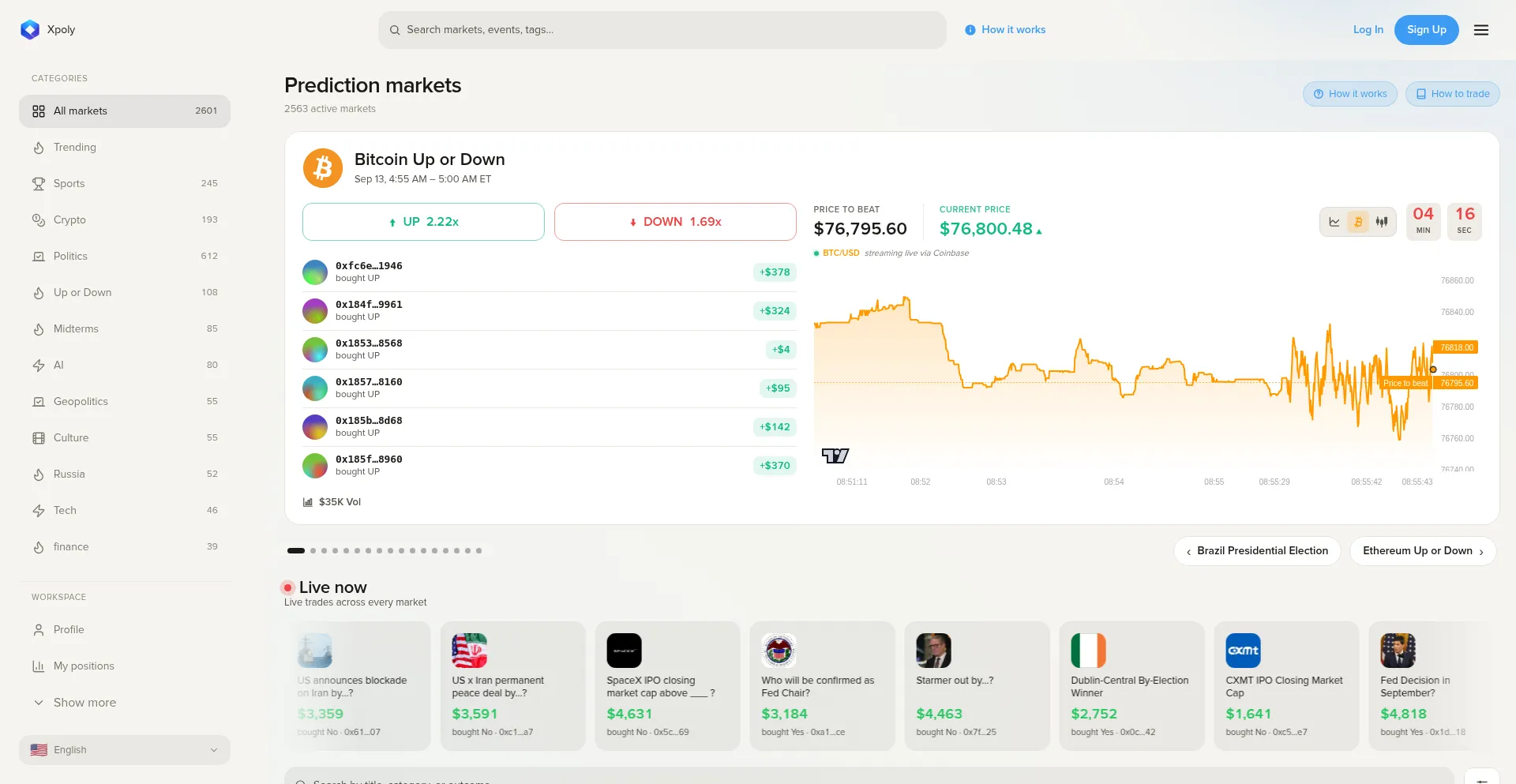1516x784 pixels.
Task: Select Sports category
Action: [125, 184]
